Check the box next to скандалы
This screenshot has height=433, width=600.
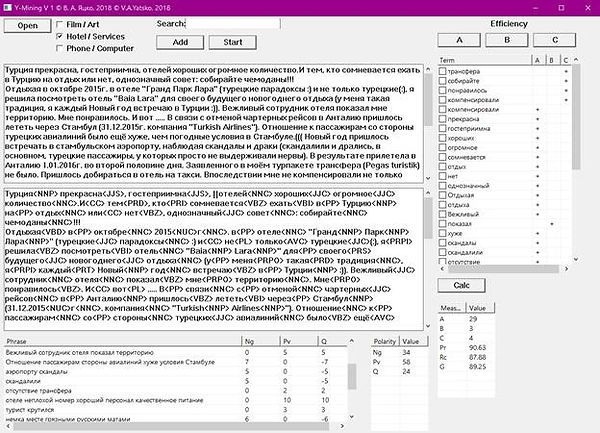442,243
